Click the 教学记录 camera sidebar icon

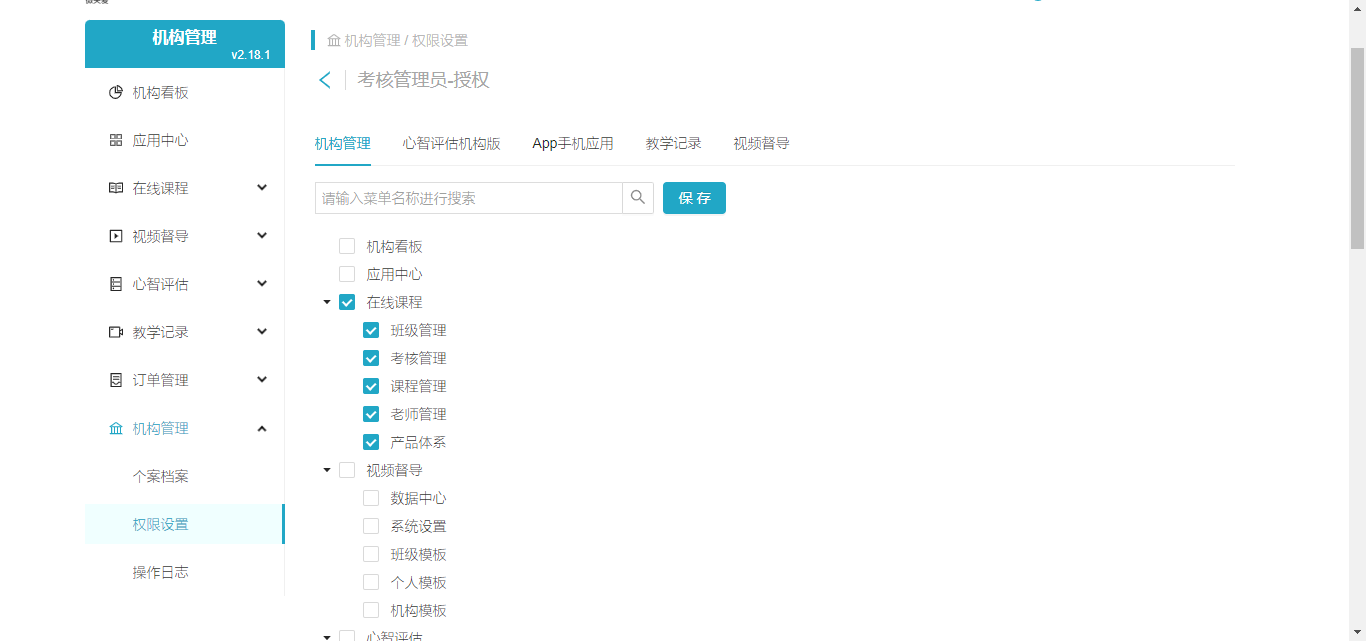click(116, 333)
